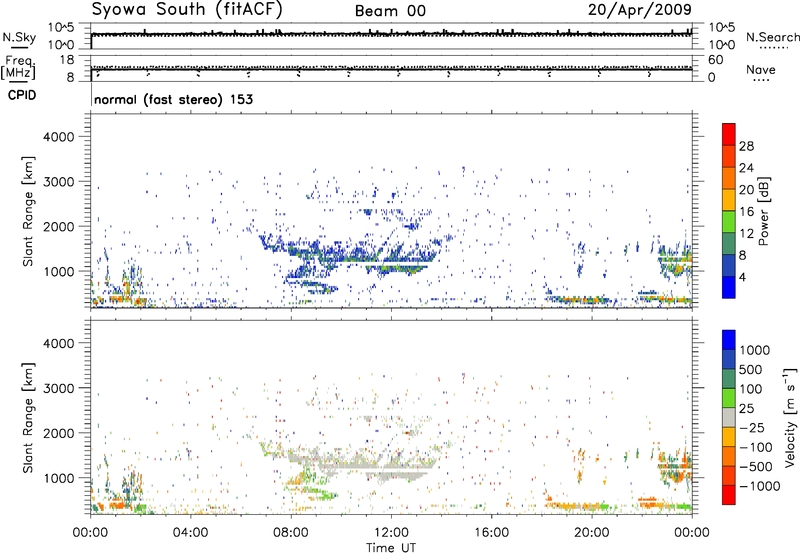
Task: Click the '3000' tick on velocity panel
Action: [59, 388]
